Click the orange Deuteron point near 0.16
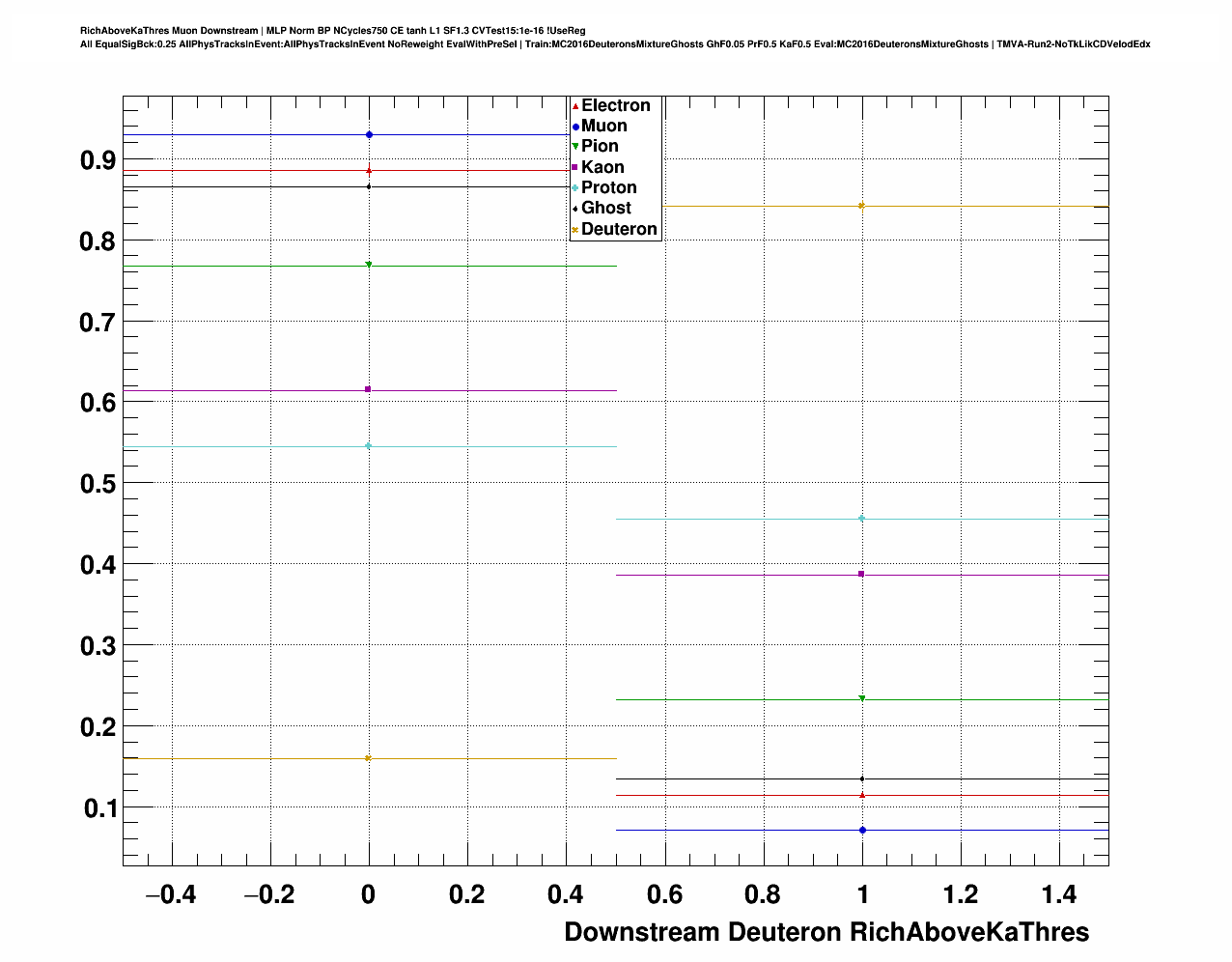 (368, 758)
